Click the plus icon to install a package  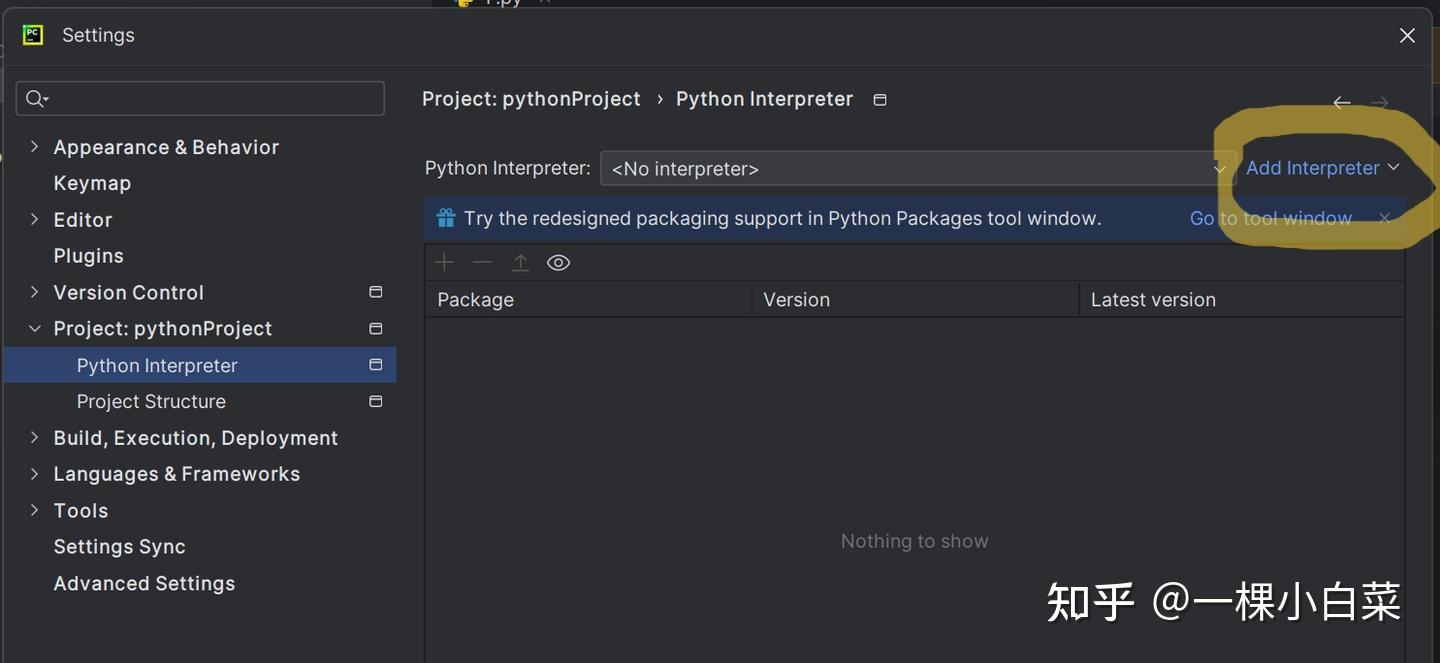point(444,262)
